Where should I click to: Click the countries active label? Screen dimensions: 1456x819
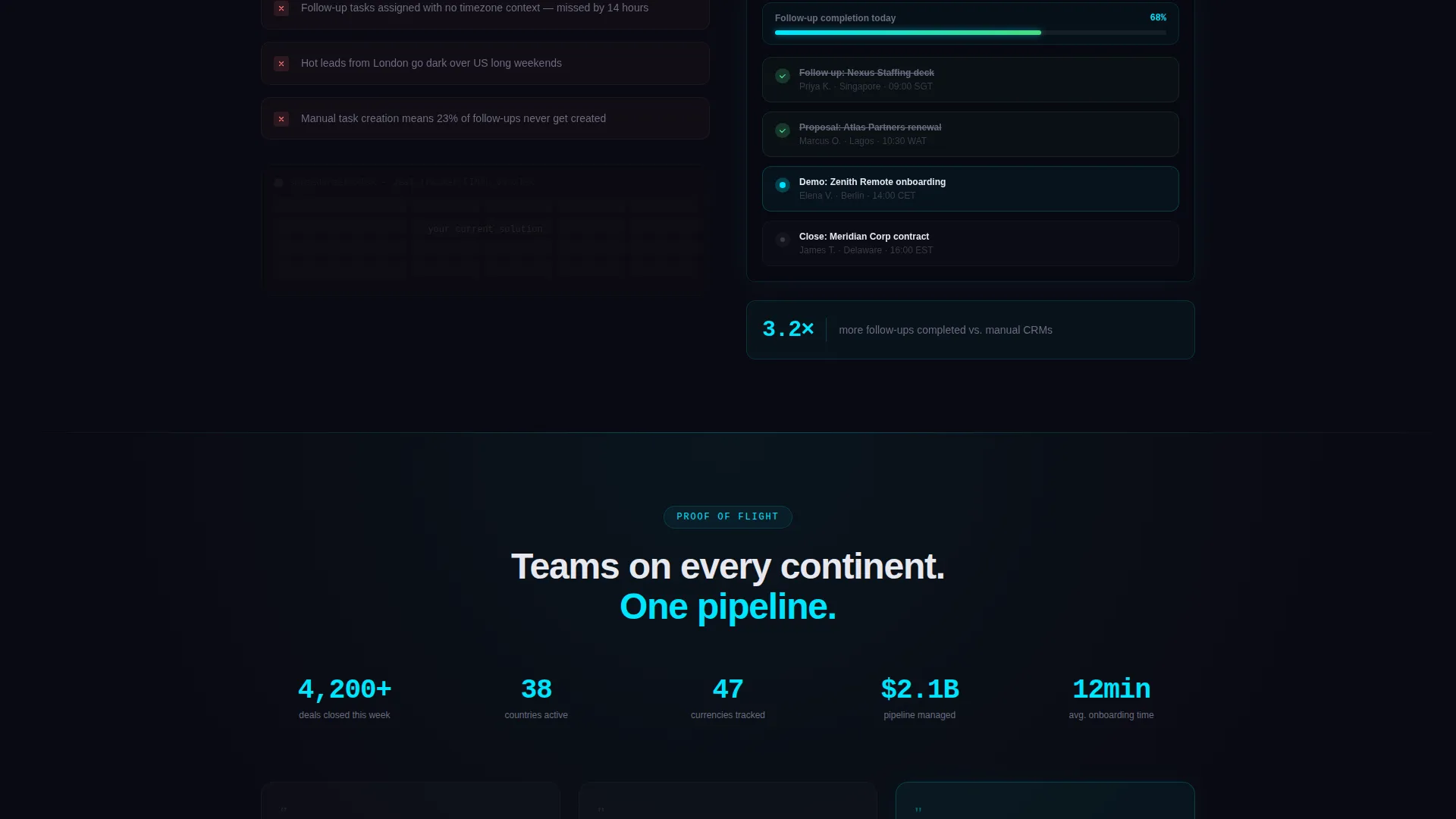click(x=536, y=715)
